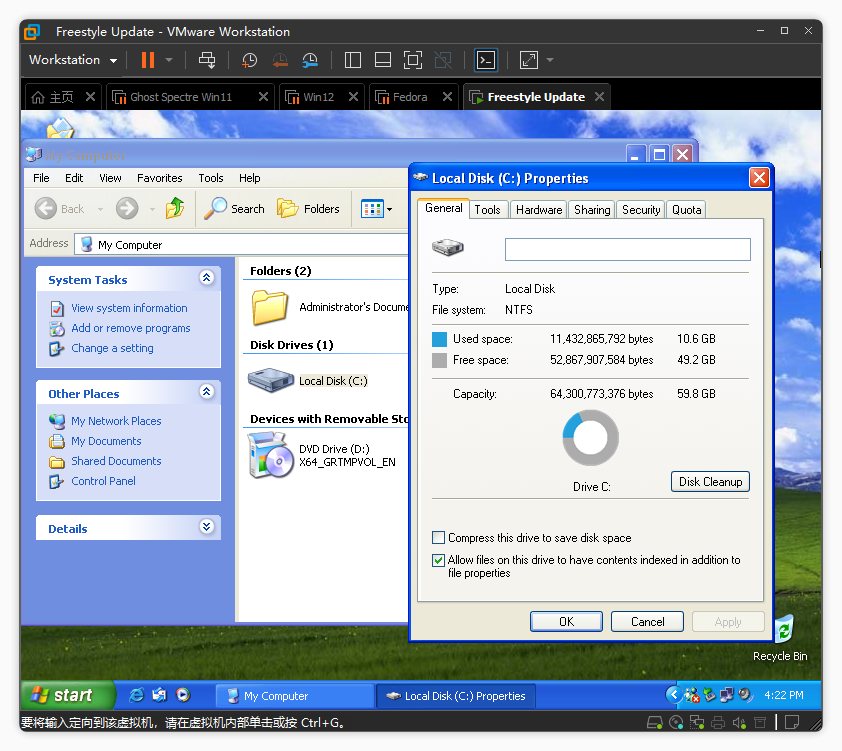Enter VMware full screen mode

413,60
